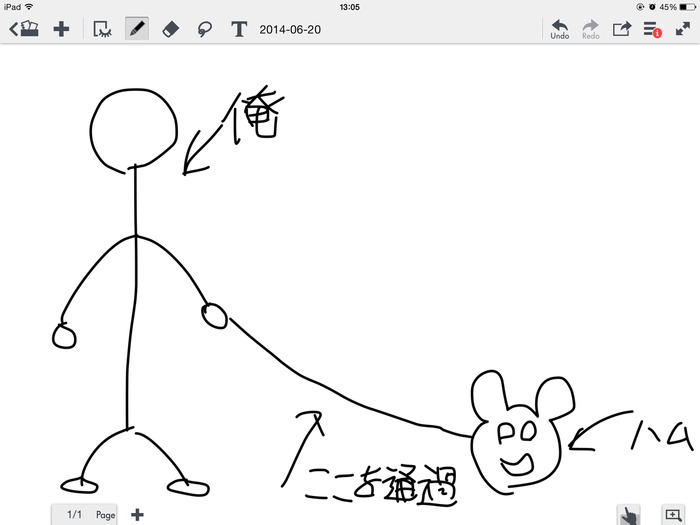Add a new page at the bottom
The height and width of the screenshot is (525, 700).
(x=138, y=515)
